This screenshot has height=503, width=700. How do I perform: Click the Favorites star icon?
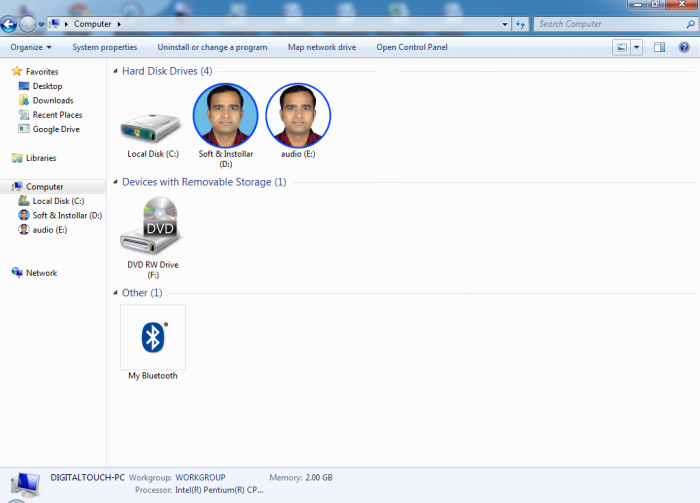pyautogui.click(x=17, y=71)
